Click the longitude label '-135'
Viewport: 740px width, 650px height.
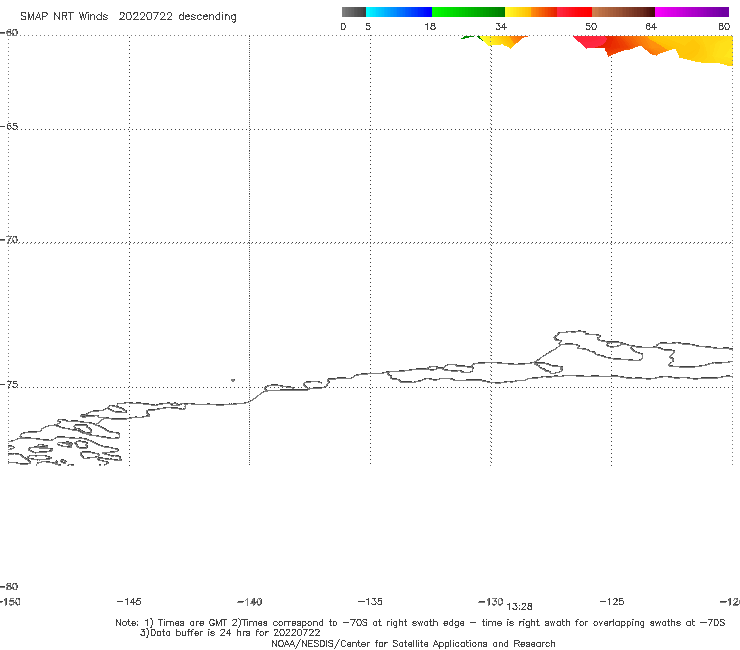pos(370,601)
